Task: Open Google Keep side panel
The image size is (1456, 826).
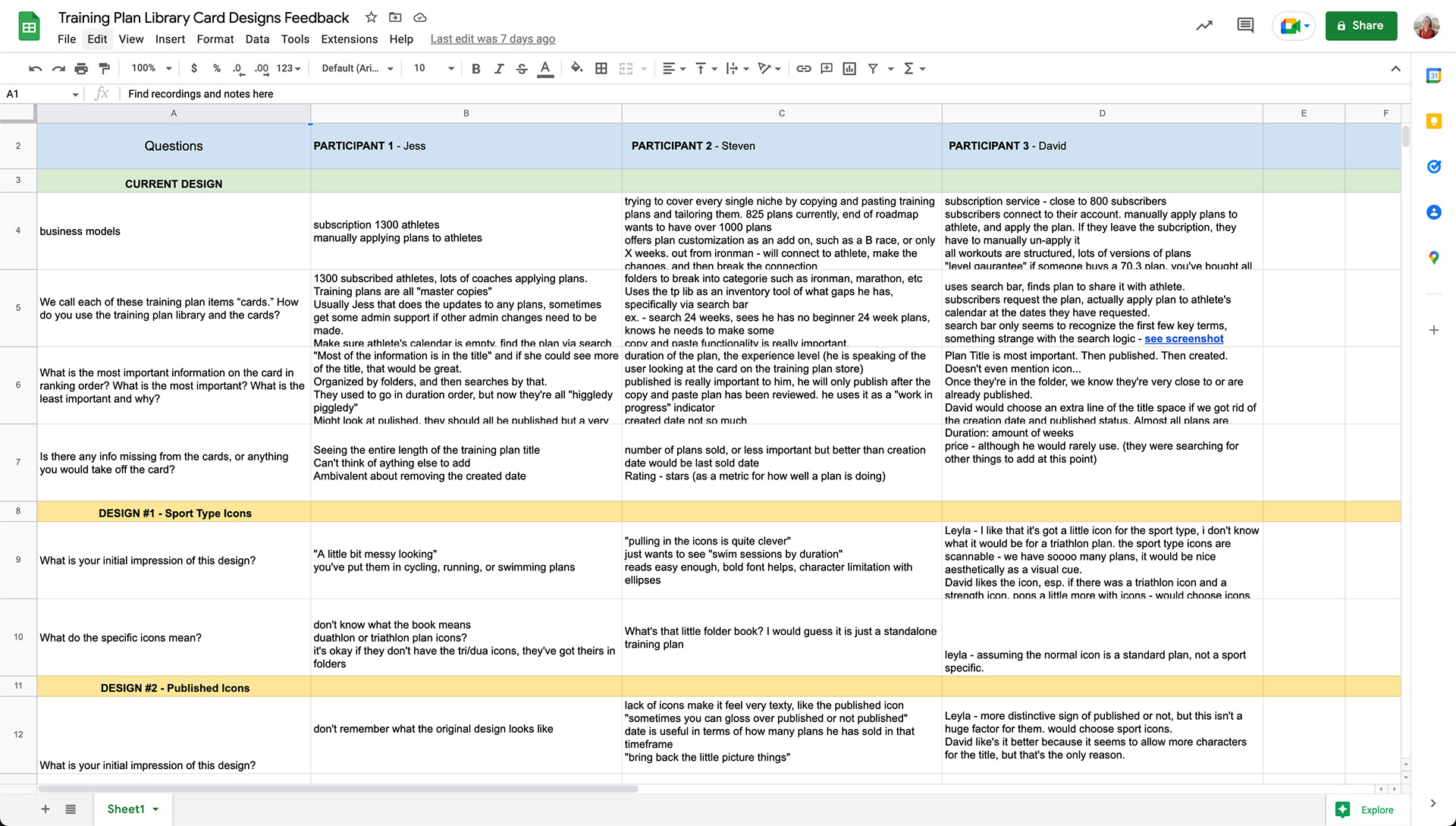Action: (x=1433, y=121)
